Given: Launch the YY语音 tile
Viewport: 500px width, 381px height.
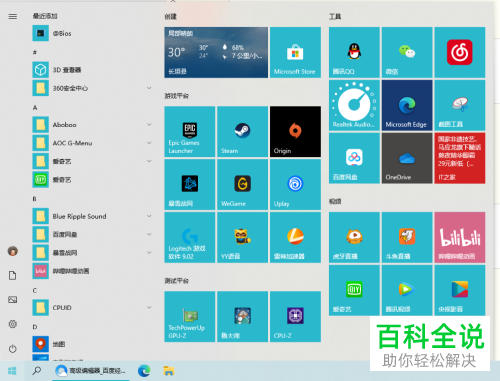Looking at the screenshot, I should [x=242, y=237].
